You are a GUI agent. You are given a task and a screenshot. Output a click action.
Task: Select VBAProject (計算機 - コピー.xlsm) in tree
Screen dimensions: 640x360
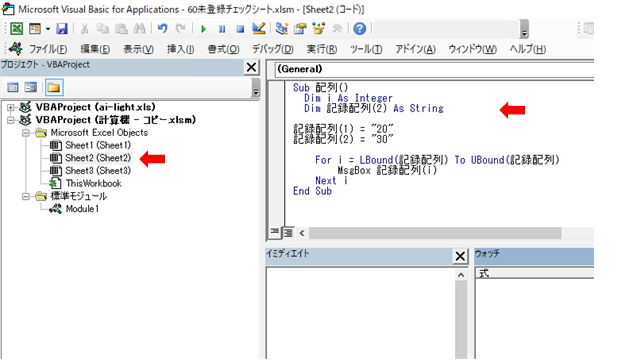pos(116,120)
